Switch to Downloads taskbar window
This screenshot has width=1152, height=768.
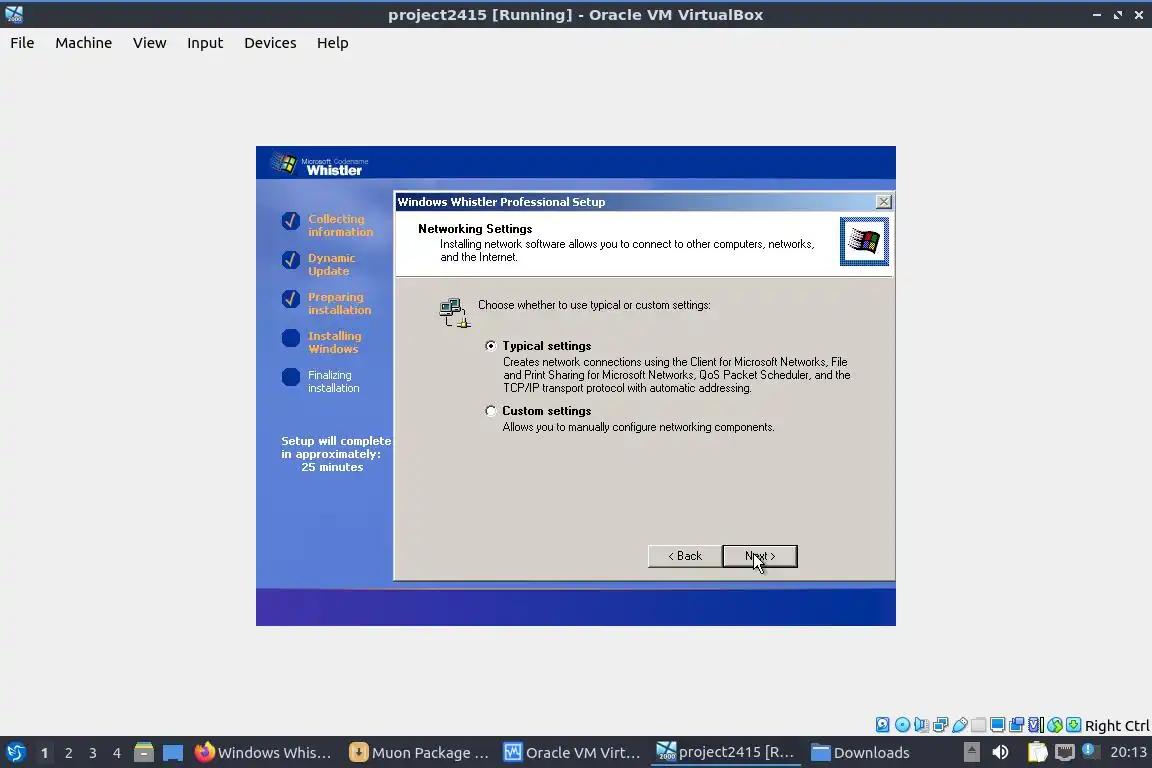pyautogui.click(x=860, y=753)
